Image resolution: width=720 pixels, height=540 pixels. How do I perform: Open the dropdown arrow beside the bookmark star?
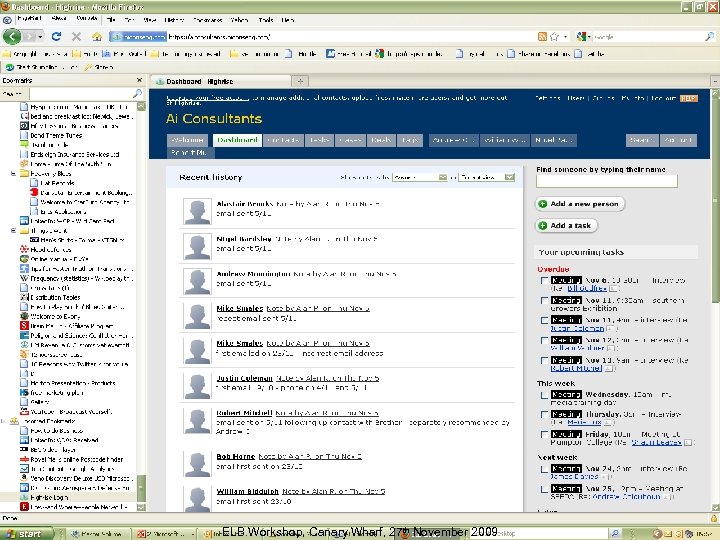click(565, 36)
